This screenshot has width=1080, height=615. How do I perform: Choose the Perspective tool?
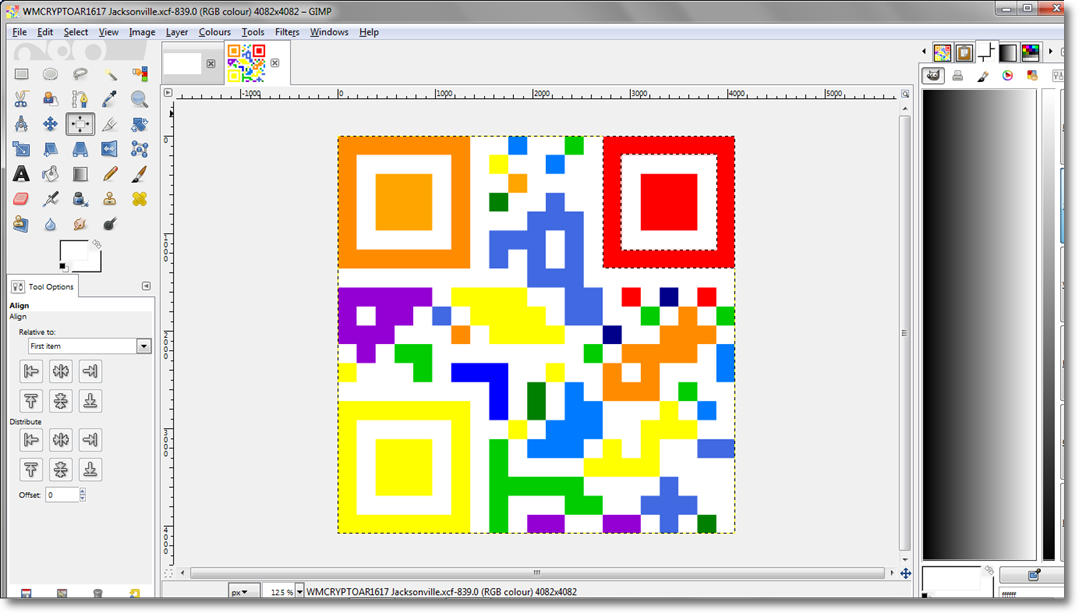tap(80, 149)
